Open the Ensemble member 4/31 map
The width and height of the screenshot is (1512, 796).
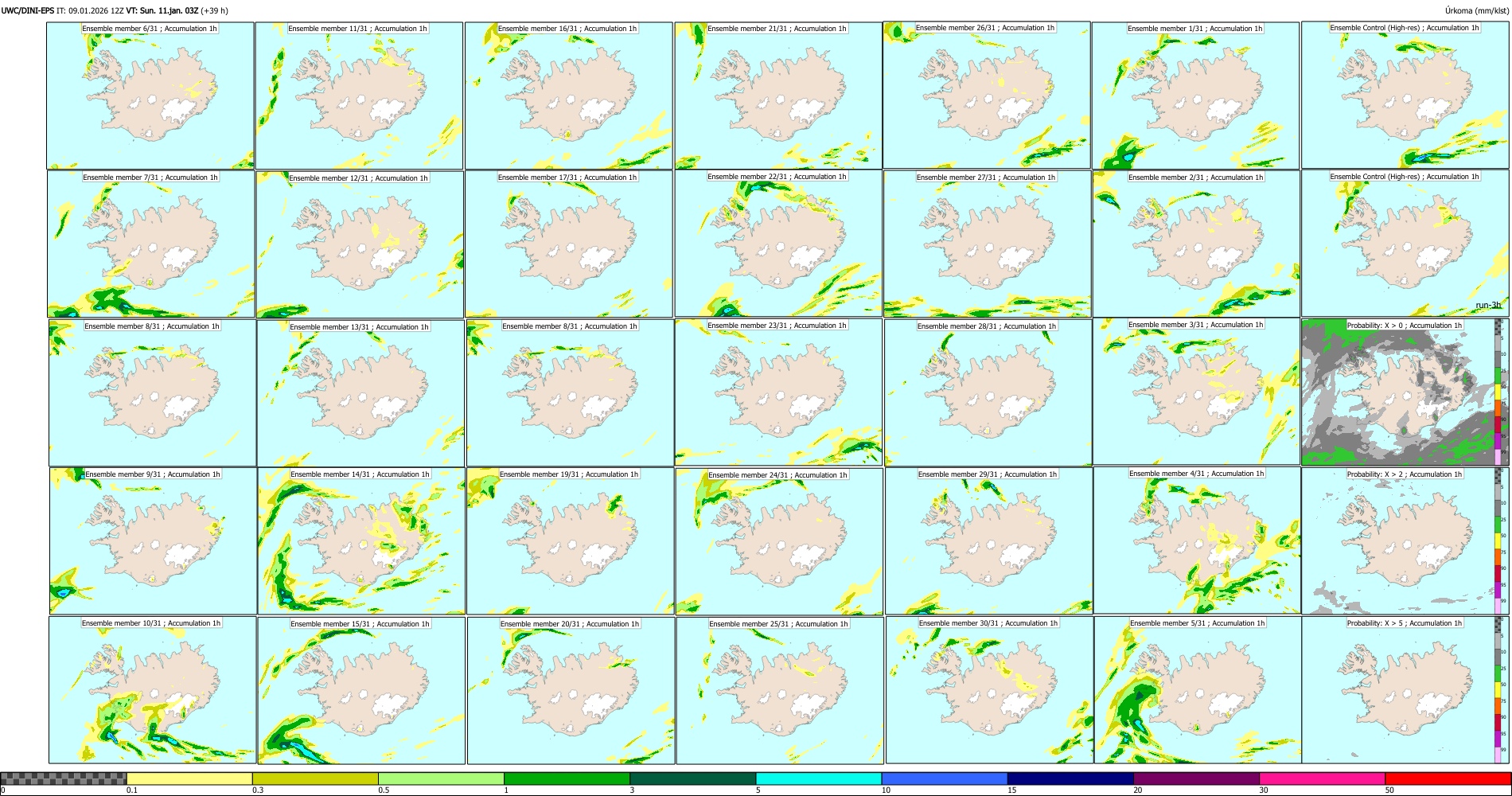1198,540
